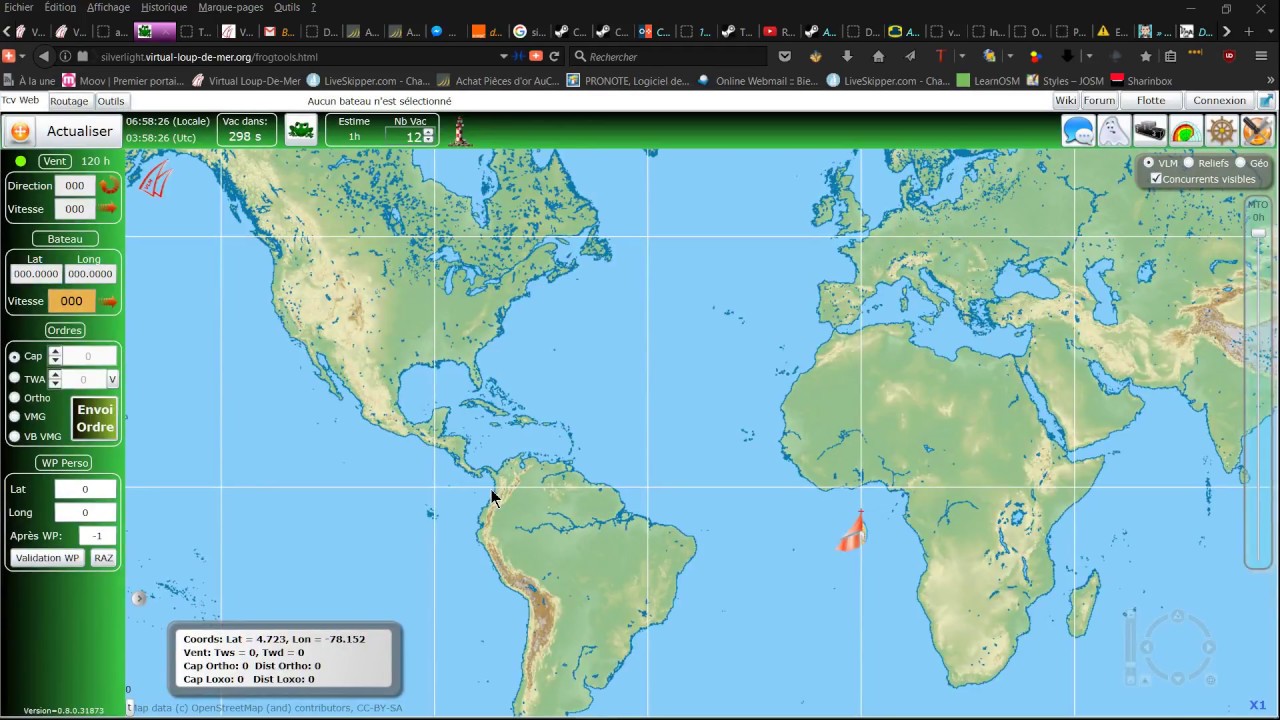The width and height of the screenshot is (1280, 720).
Task: Open the Marque-pages menu
Action: 231,7
